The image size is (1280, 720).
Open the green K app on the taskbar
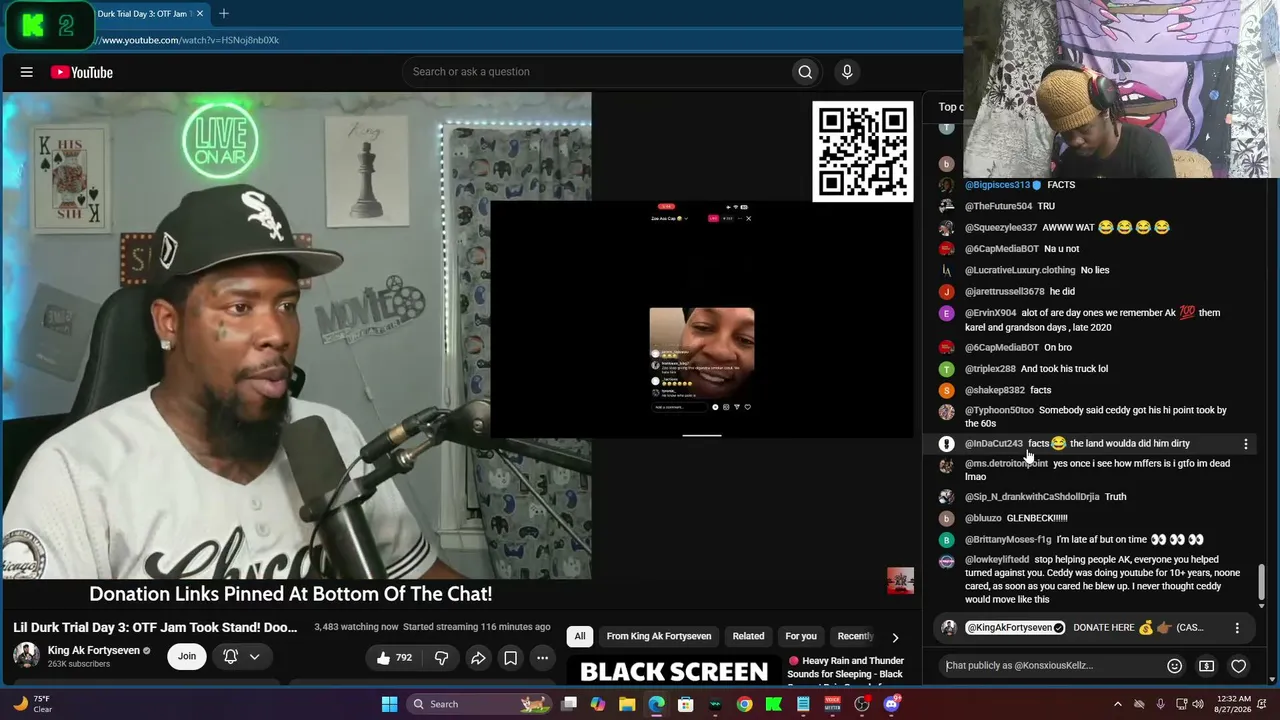coord(773,704)
